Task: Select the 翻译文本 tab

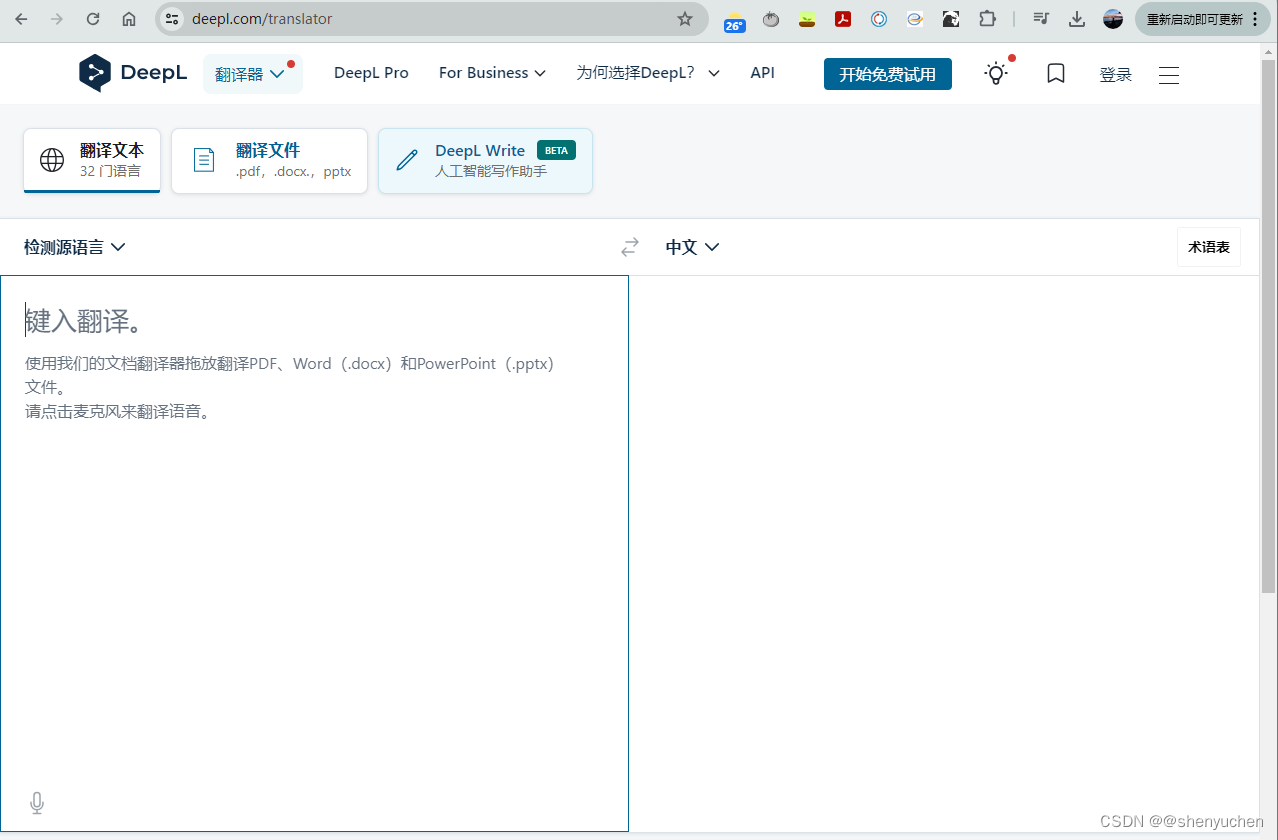Action: pos(92,160)
